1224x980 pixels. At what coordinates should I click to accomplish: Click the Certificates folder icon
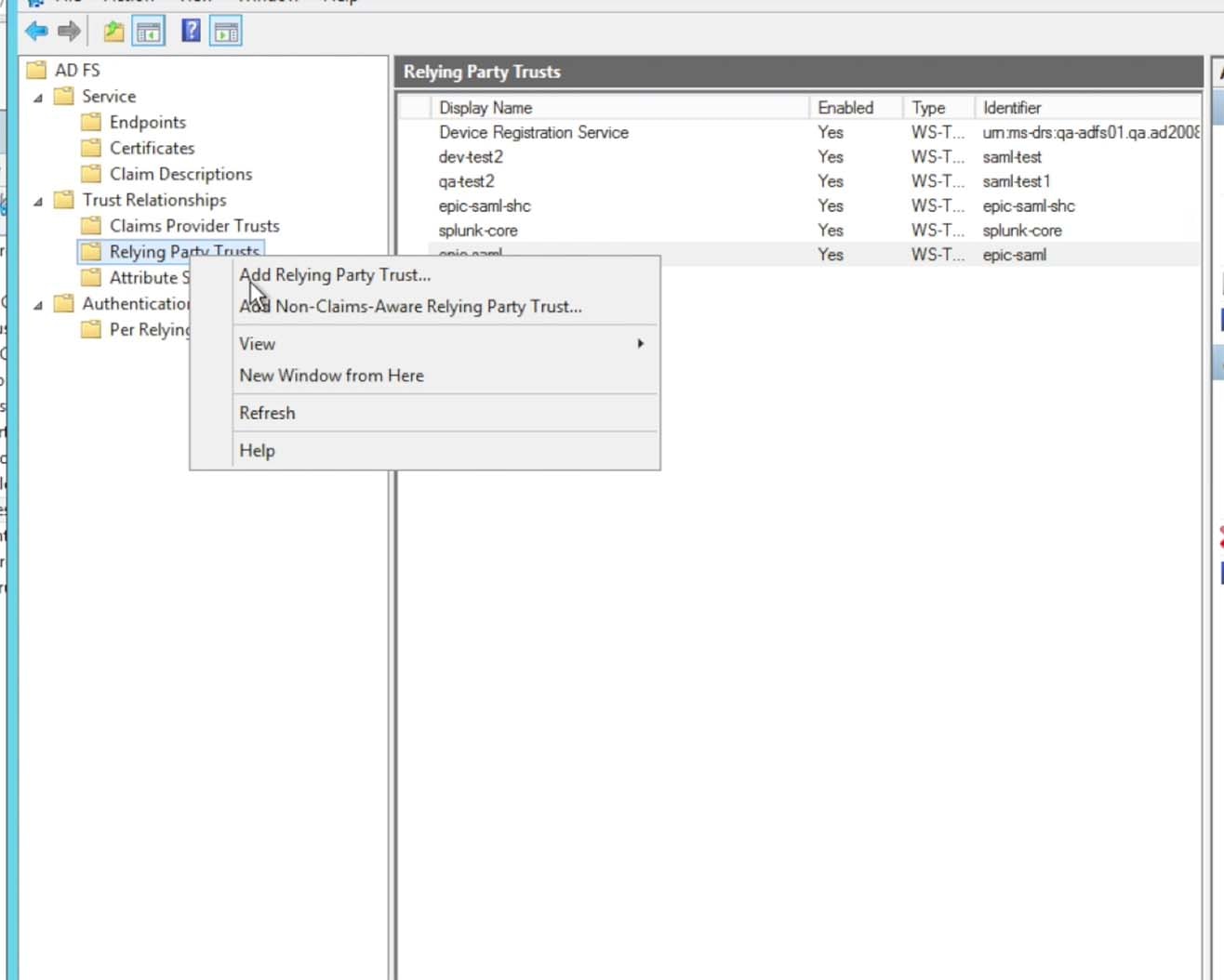click(91, 148)
